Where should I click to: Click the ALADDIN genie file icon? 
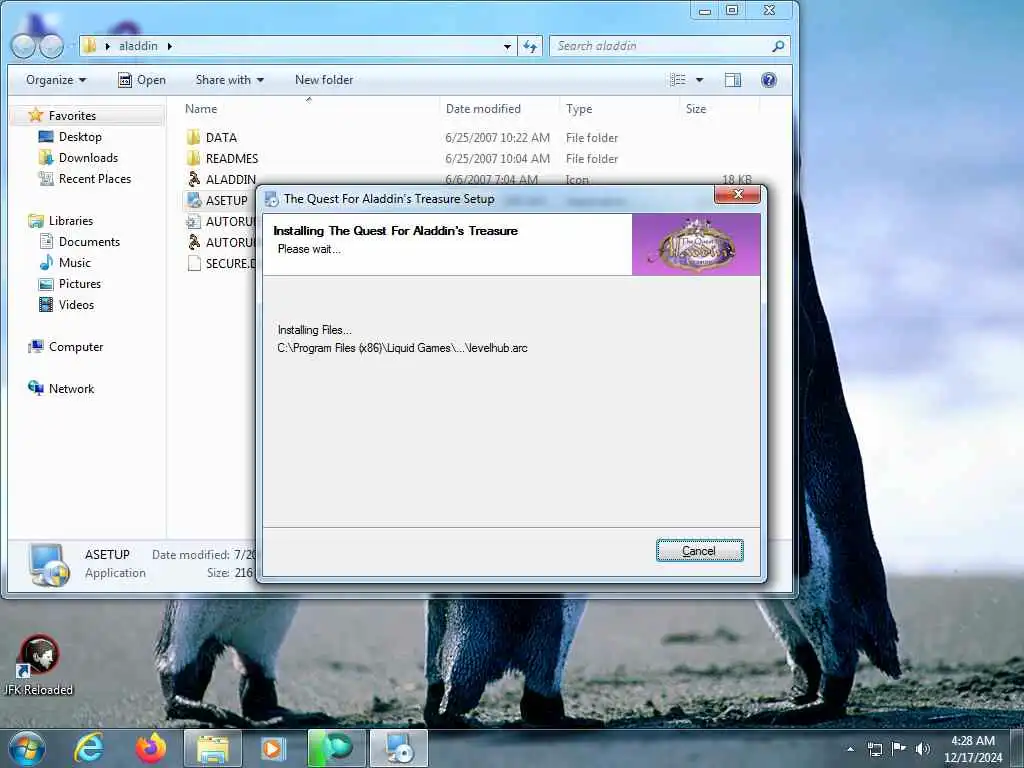[194, 179]
